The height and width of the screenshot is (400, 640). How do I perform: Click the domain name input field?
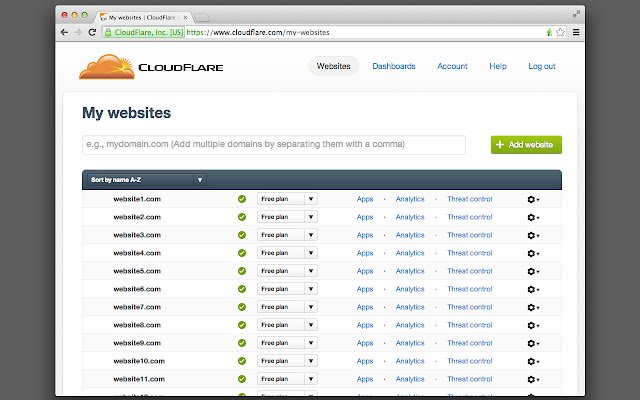point(274,145)
